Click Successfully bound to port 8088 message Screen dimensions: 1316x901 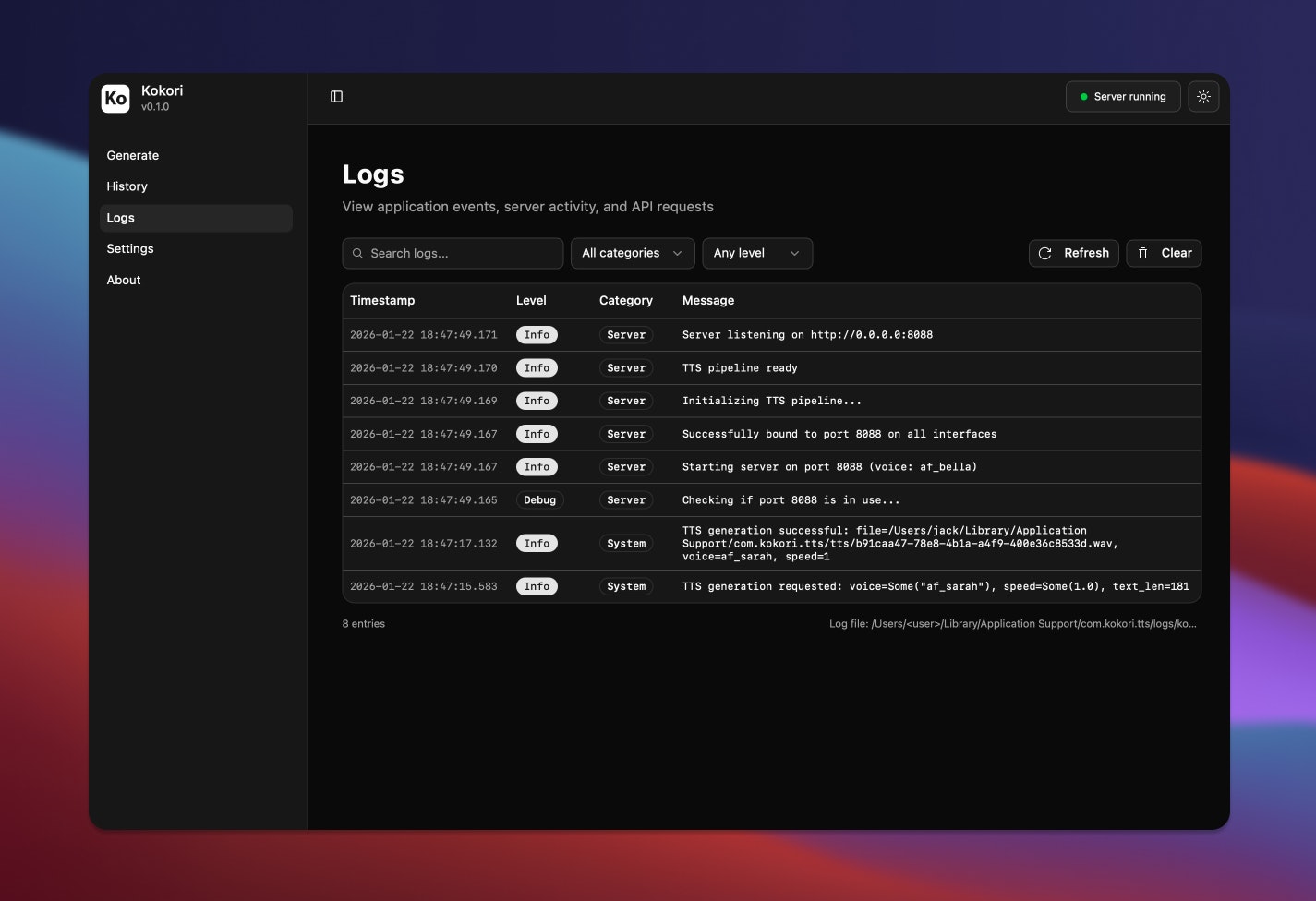839,435
